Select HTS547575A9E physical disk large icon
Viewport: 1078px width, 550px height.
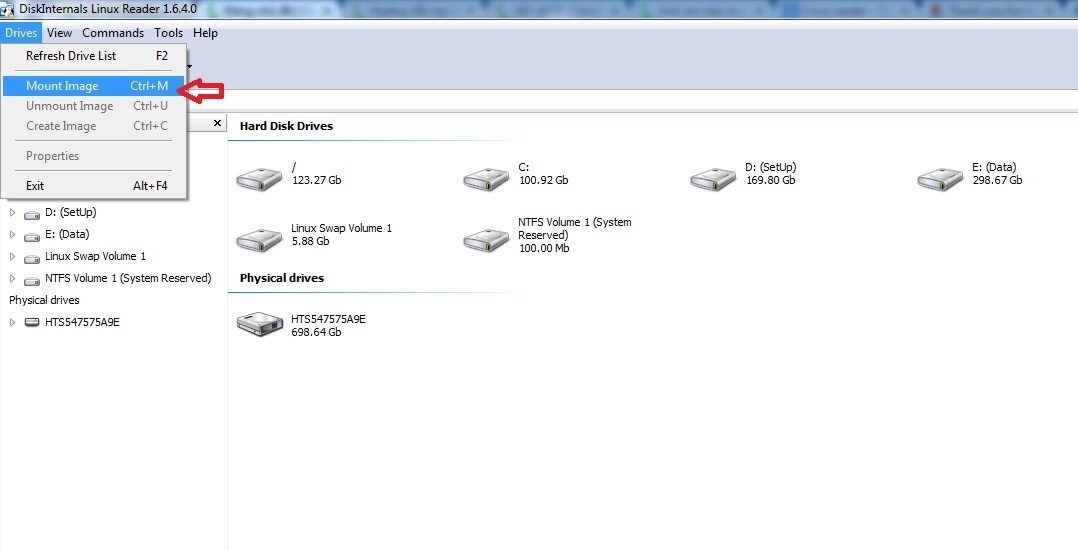(260, 324)
